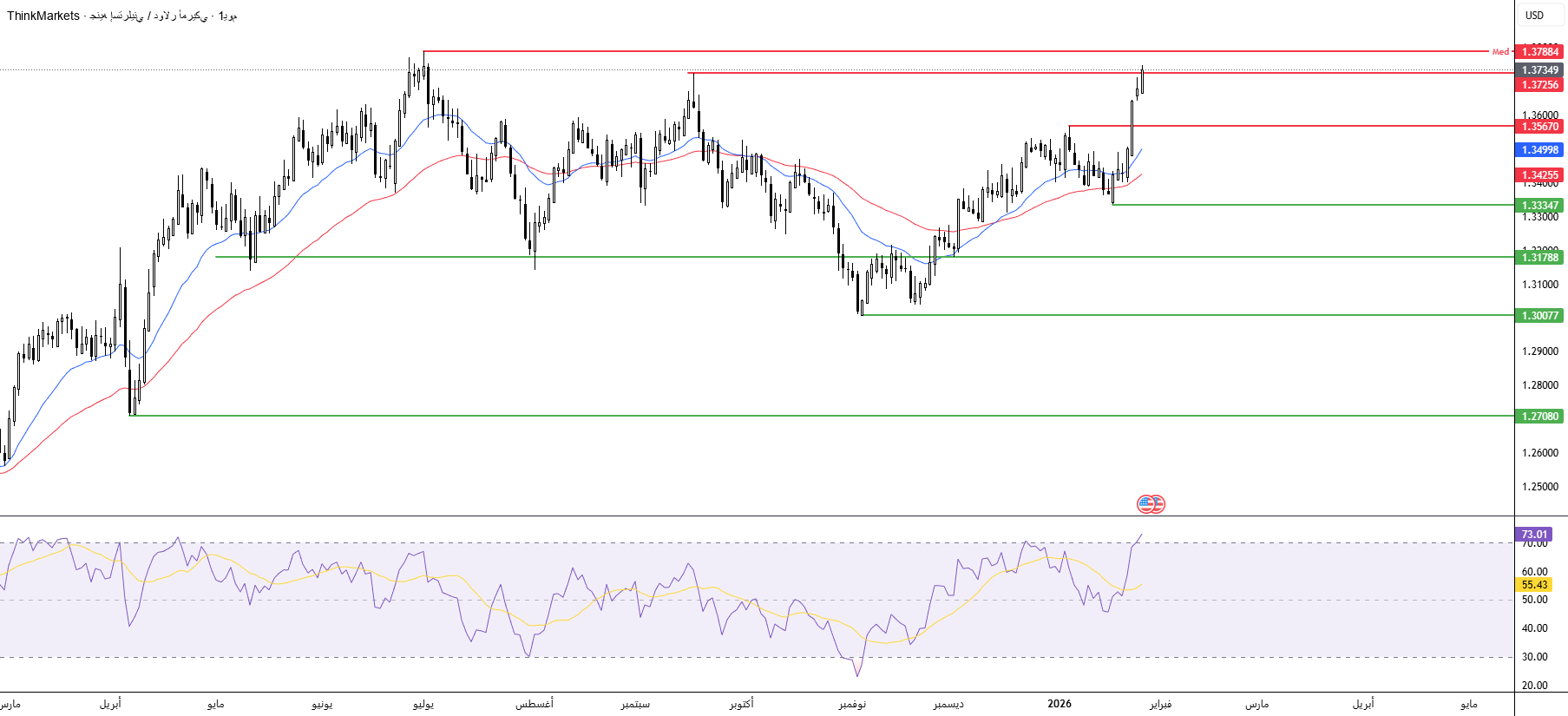
Task: Click the red Med label on resistance line
Action: pos(1500,52)
